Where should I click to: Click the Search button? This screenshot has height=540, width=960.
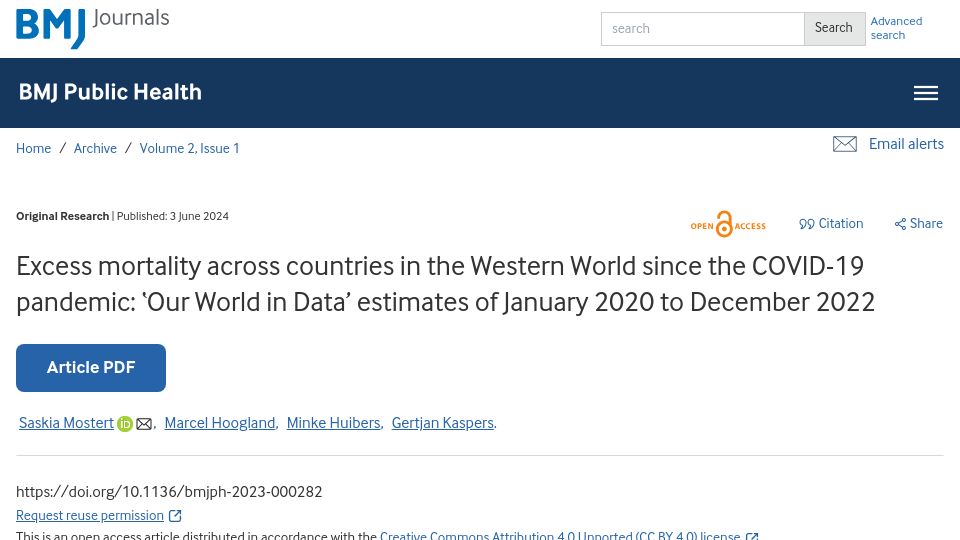coord(834,29)
